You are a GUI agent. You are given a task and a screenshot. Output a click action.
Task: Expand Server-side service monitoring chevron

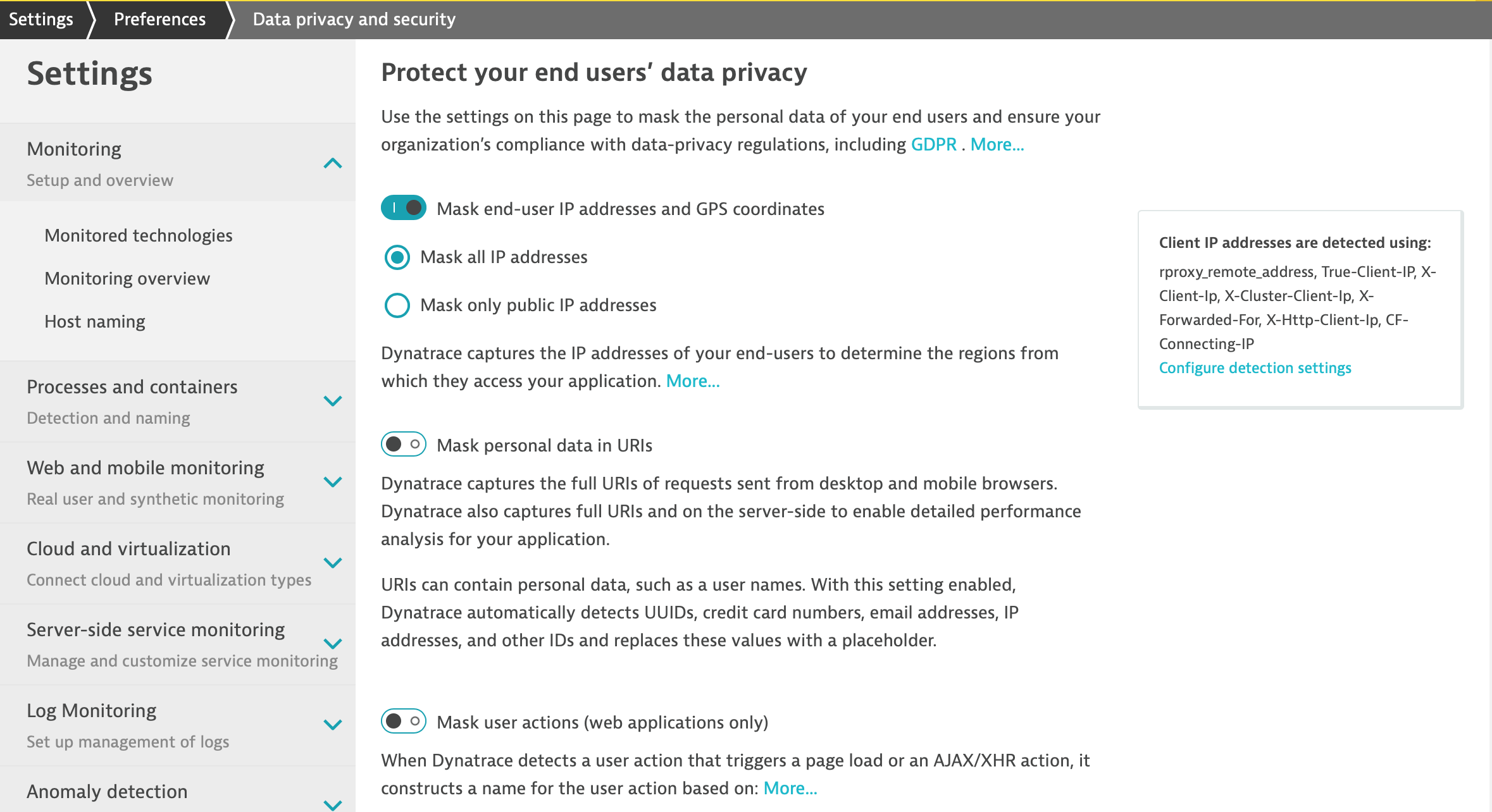click(x=332, y=644)
